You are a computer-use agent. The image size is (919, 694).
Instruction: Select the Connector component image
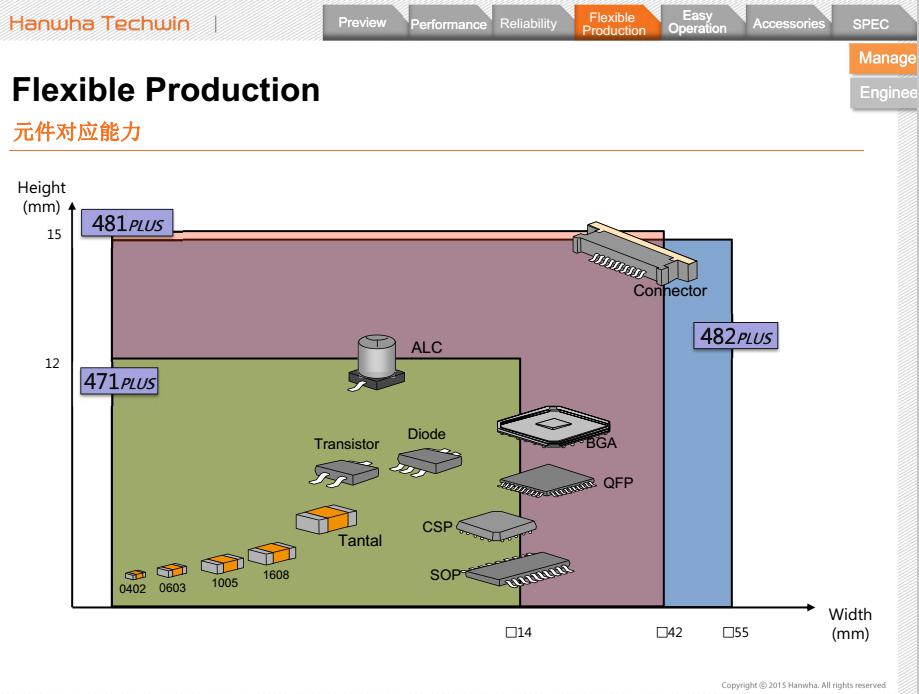tap(634, 256)
